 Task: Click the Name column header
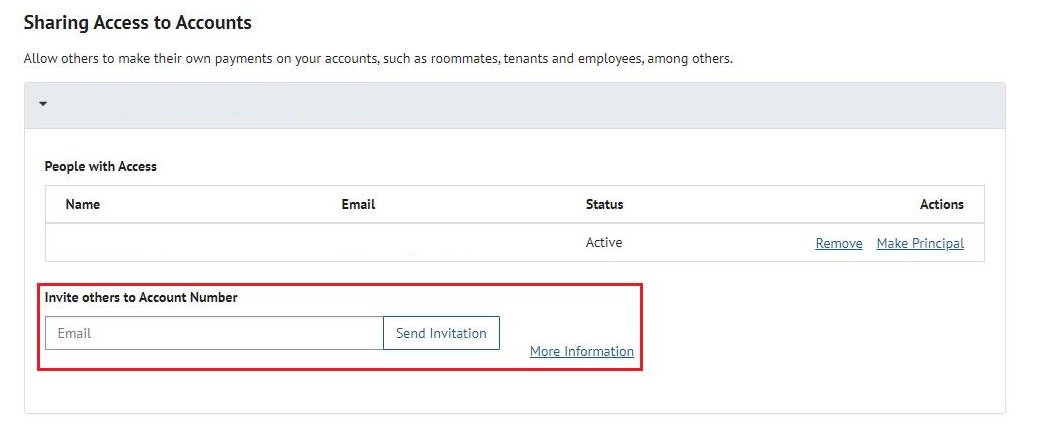[83, 204]
